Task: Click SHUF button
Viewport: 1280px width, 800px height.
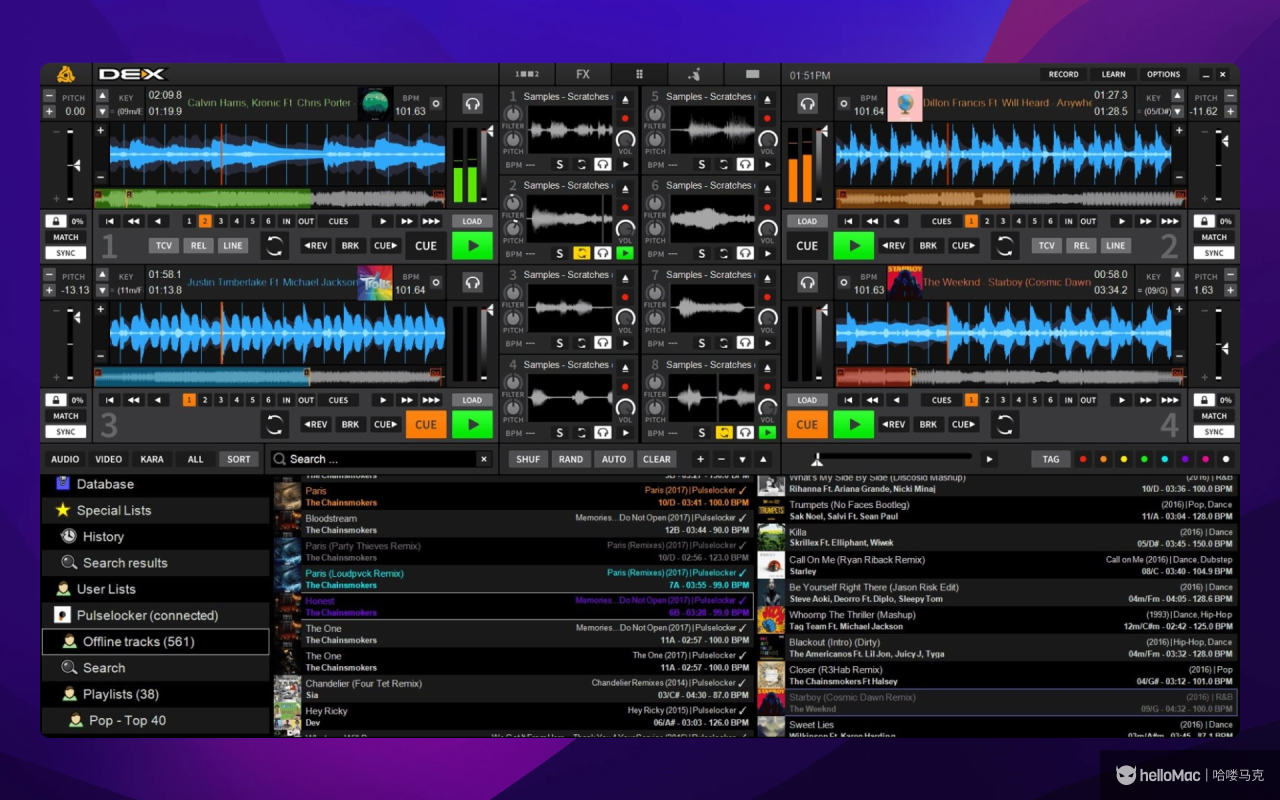Action: pyautogui.click(x=528, y=459)
